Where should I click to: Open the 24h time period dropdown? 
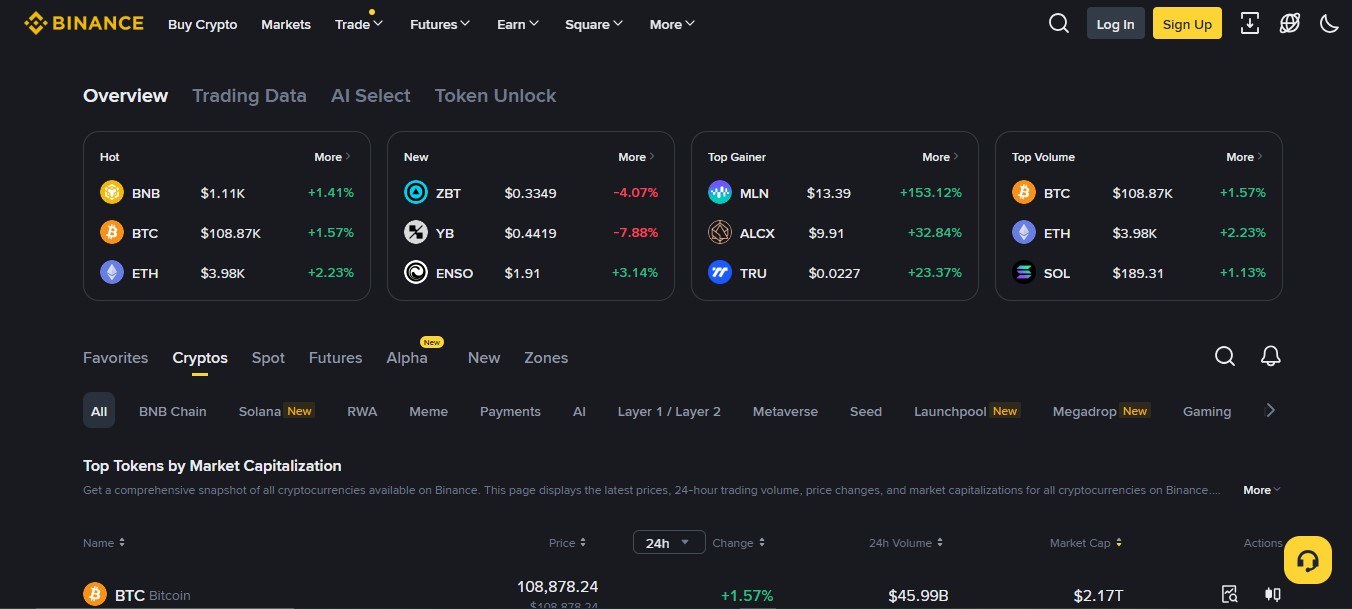[x=668, y=543]
